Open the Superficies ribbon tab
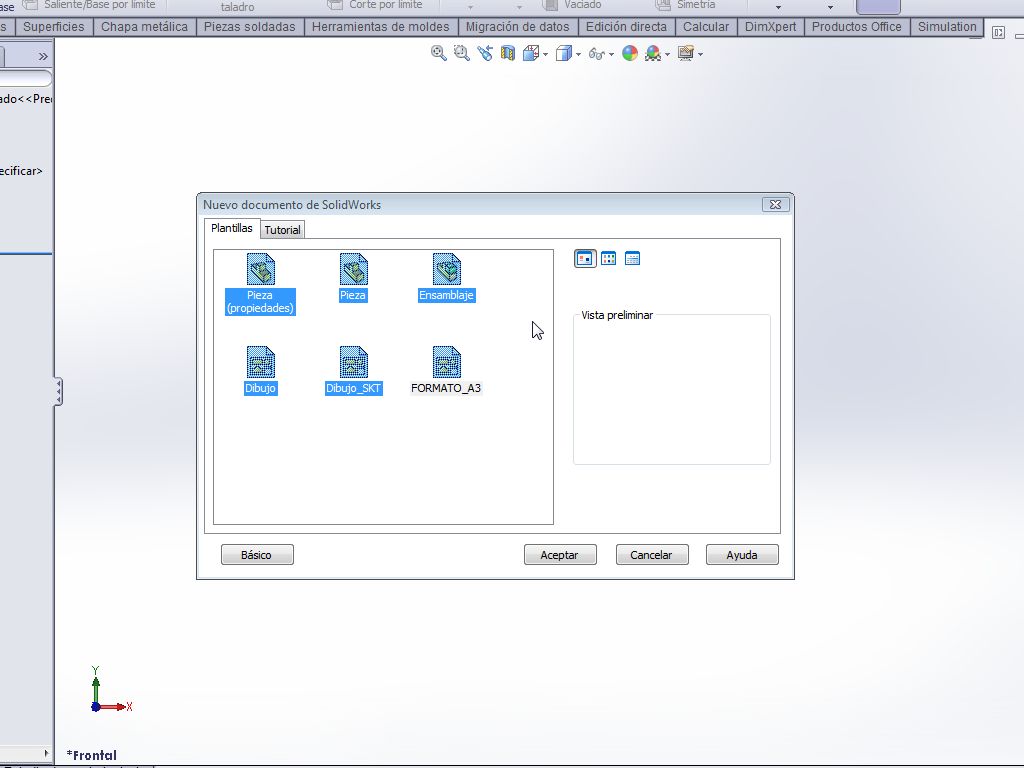The height and width of the screenshot is (768, 1024). (54, 27)
